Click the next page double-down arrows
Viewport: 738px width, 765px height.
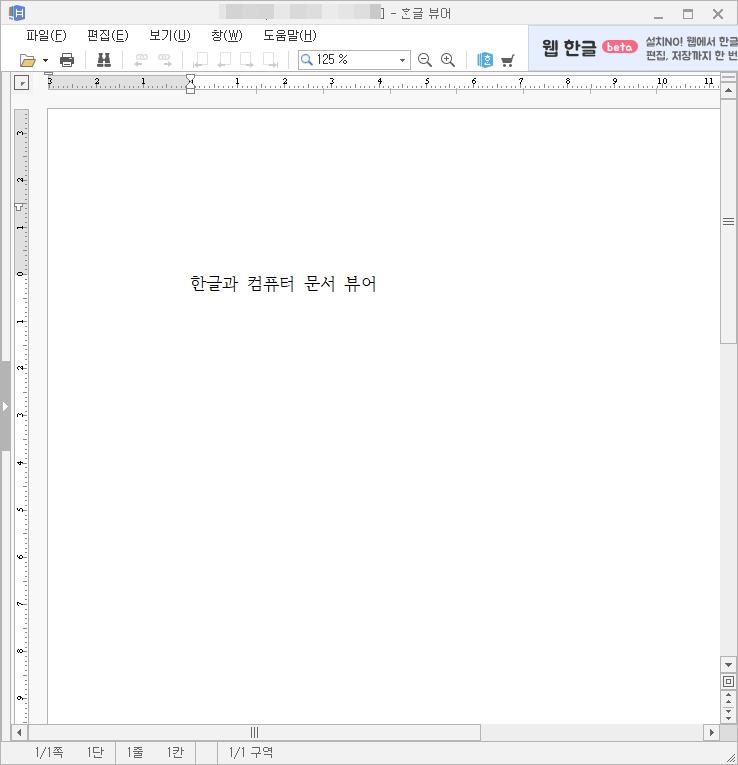pyautogui.click(x=728, y=714)
